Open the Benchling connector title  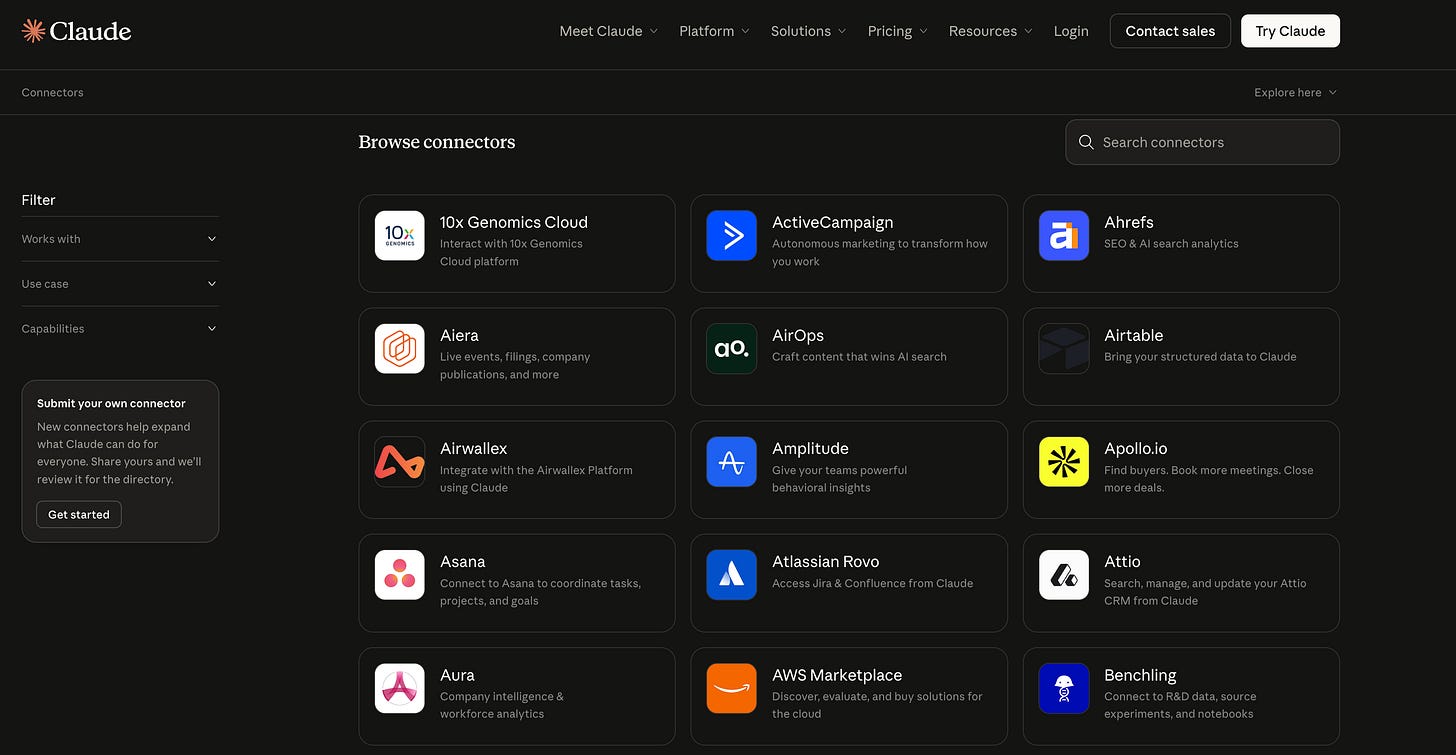pos(1140,674)
